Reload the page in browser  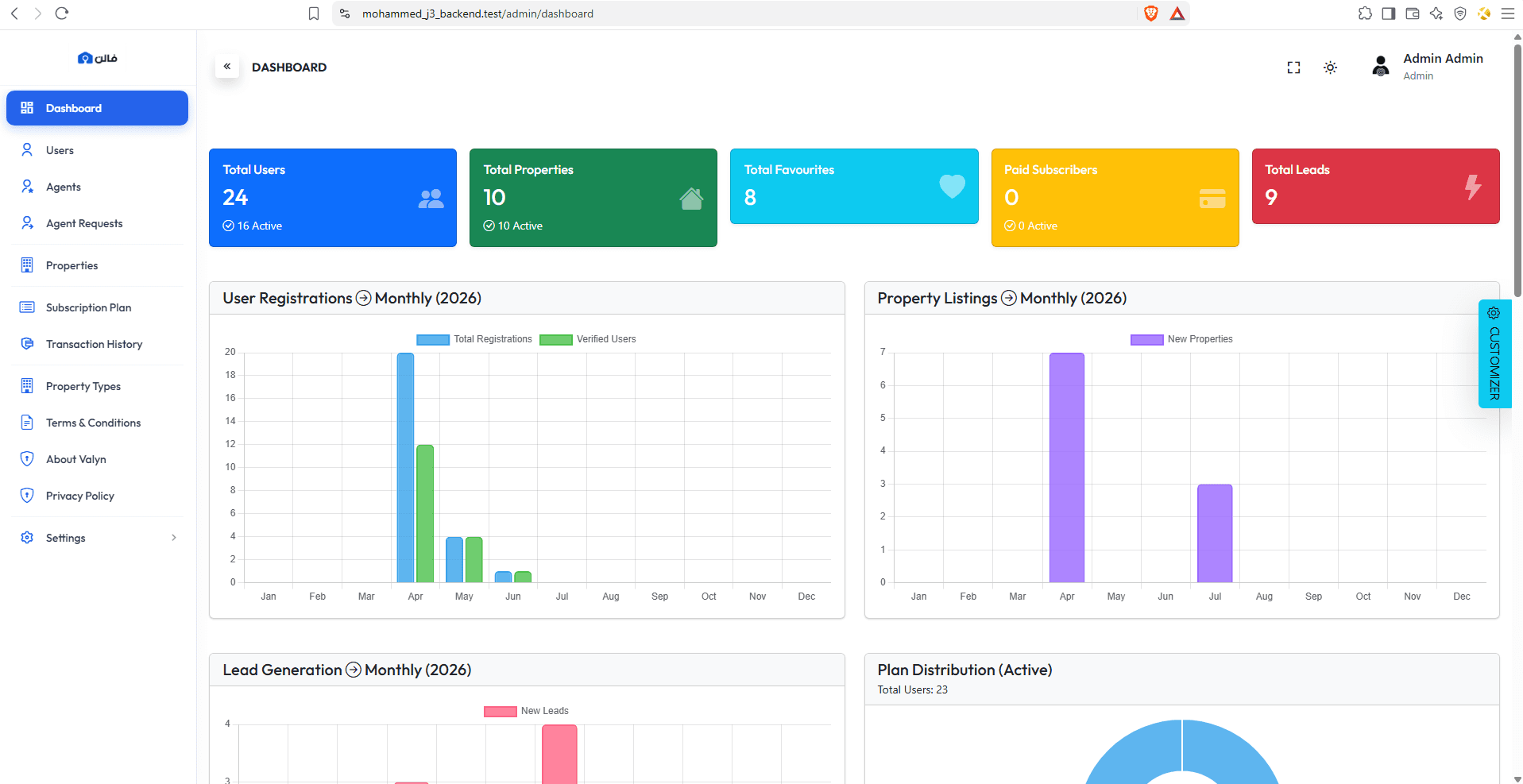click(62, 14)
